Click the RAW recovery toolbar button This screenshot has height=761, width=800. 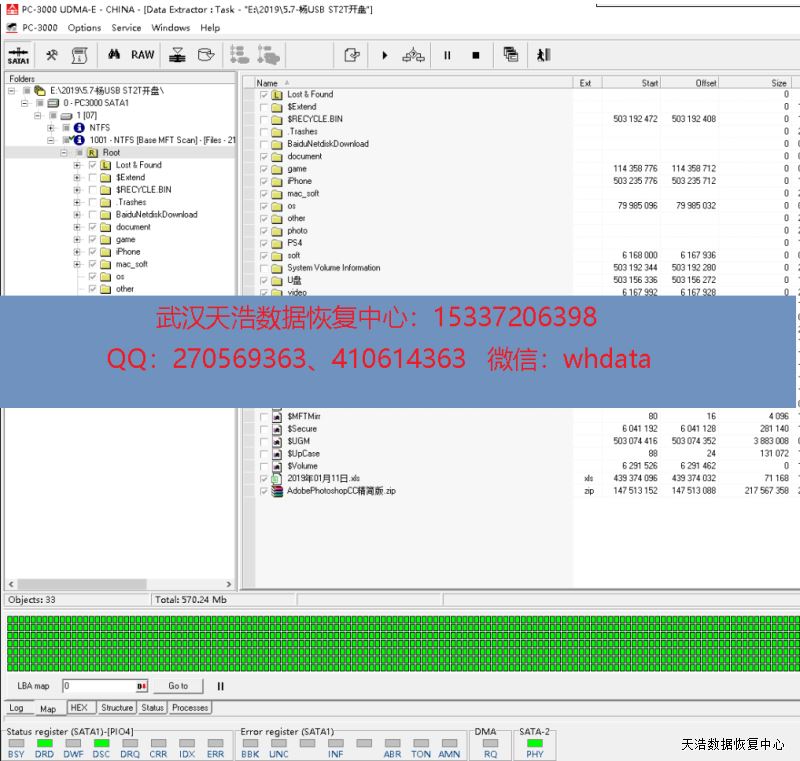pos(142,55)
